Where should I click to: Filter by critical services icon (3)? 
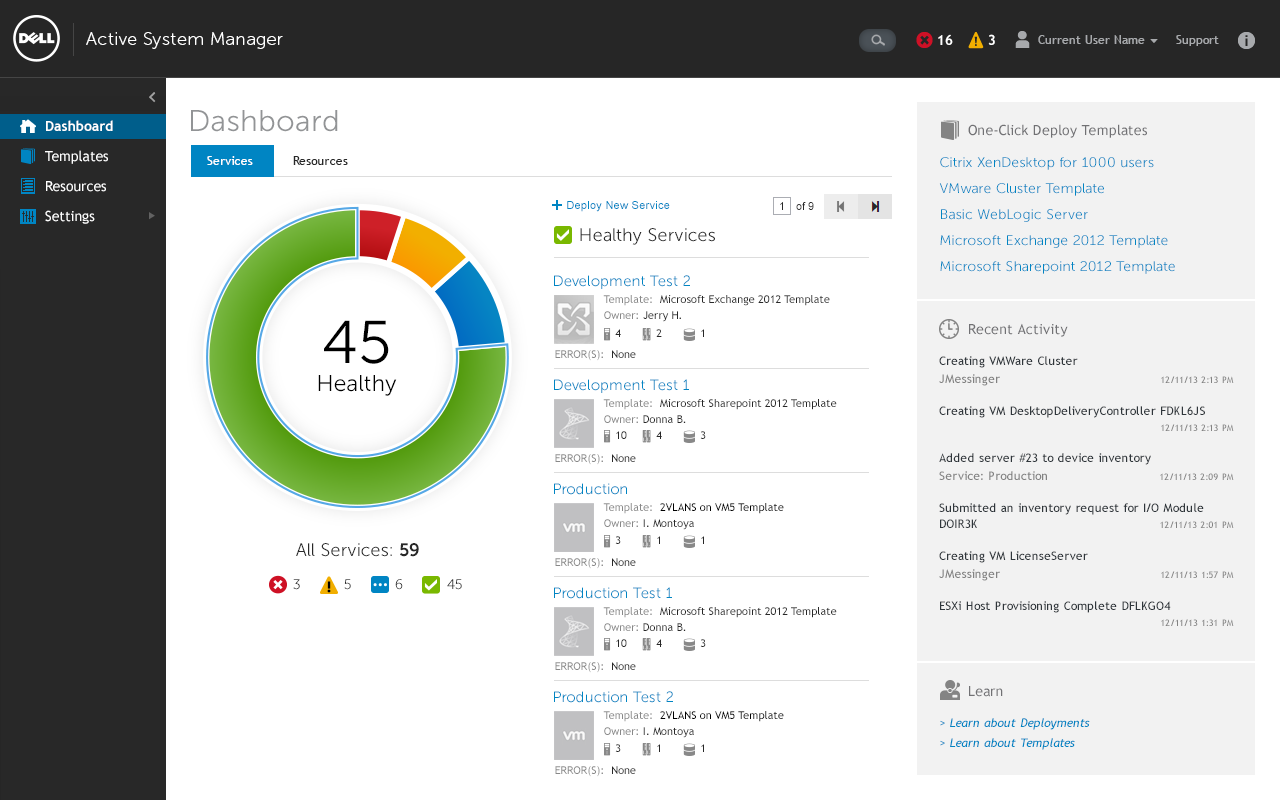click(x=278, y=585)
